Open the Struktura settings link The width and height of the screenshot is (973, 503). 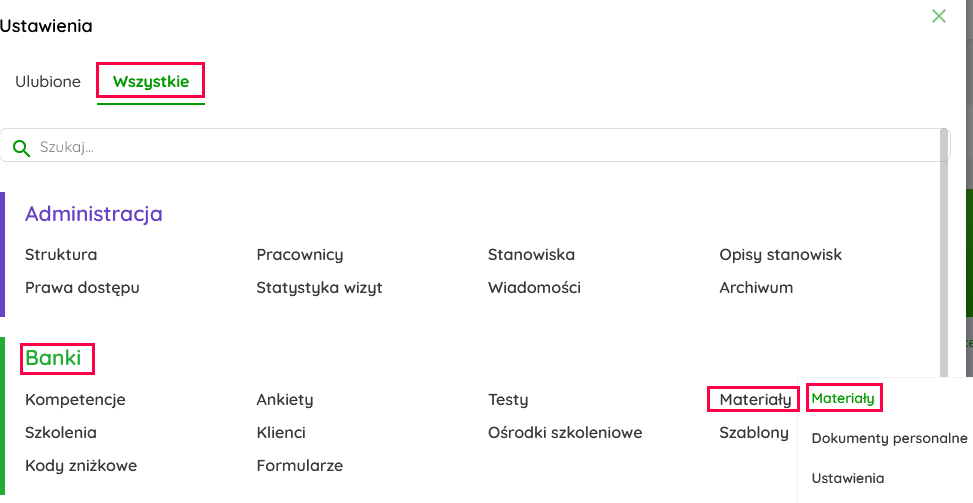pos(61,255)
